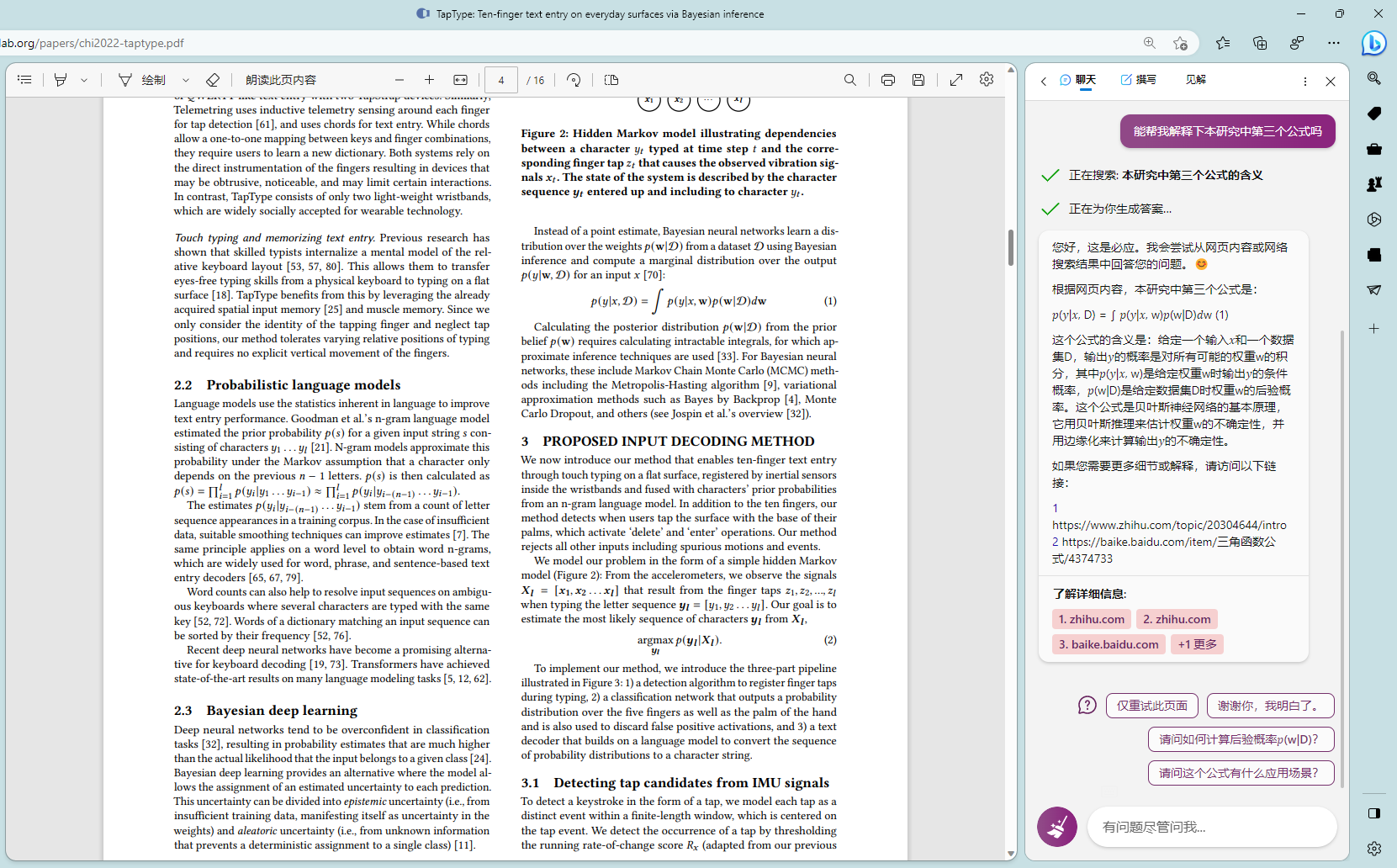This screenshot has height=868, width=1397.
Task: Click the '有问题尽管问我...' chat input box
Action: pos(1211,827)
